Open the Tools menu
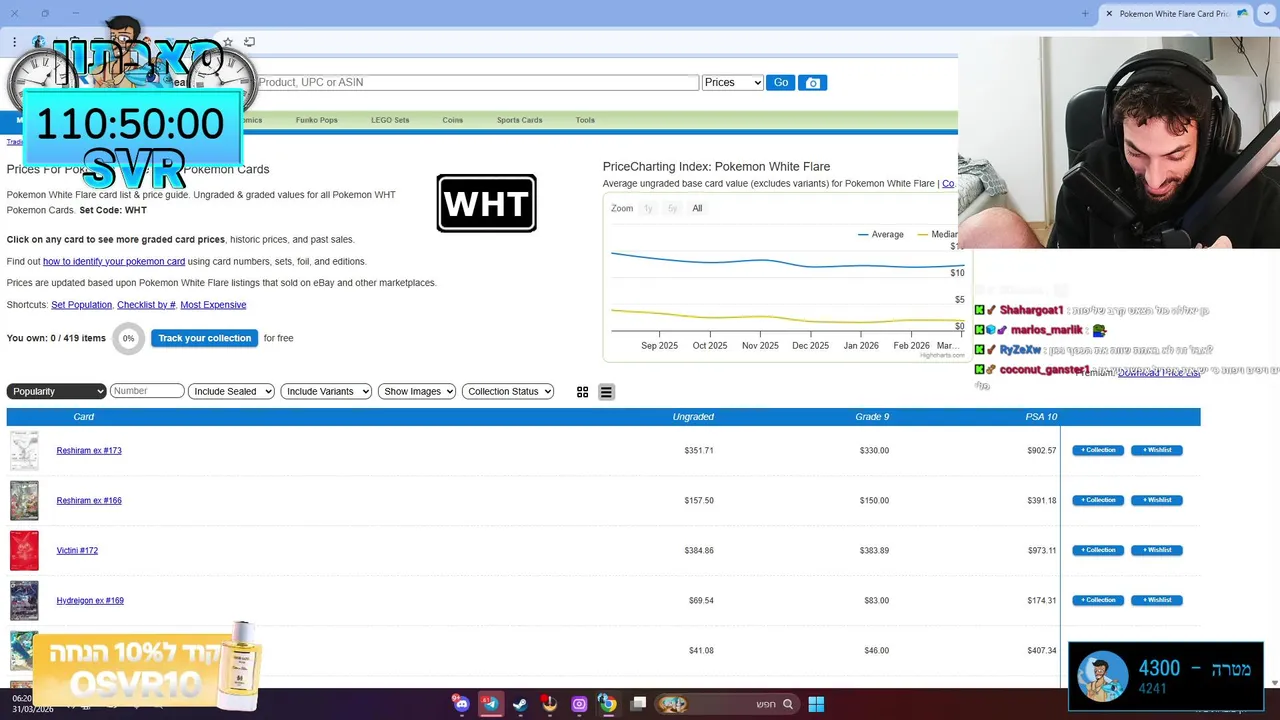 point(585,120)
